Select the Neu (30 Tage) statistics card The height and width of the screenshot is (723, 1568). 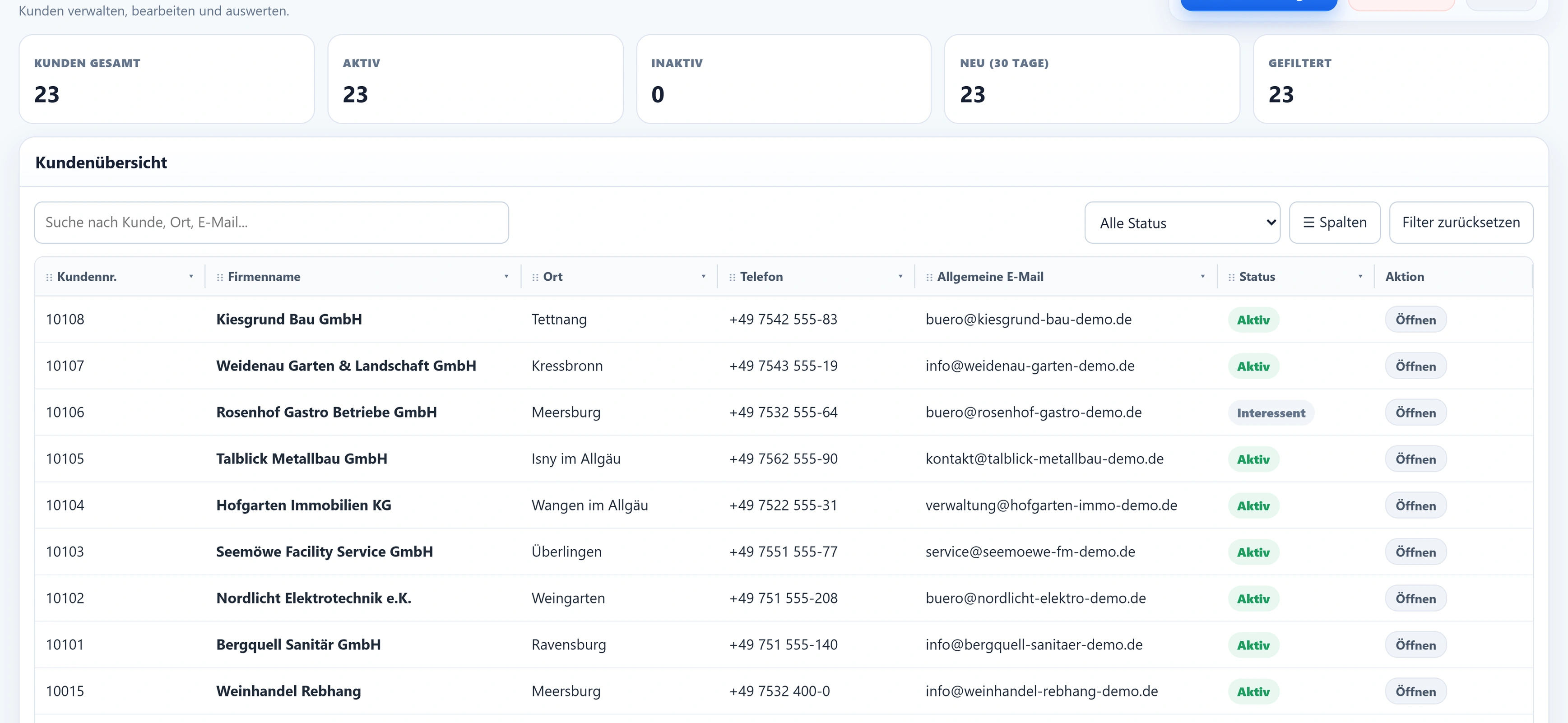(x=1092, y=79)
